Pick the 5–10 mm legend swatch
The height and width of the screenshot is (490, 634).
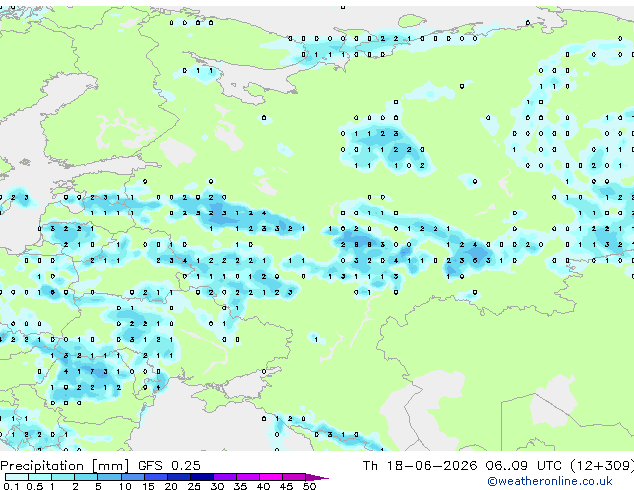click(109, 477)
